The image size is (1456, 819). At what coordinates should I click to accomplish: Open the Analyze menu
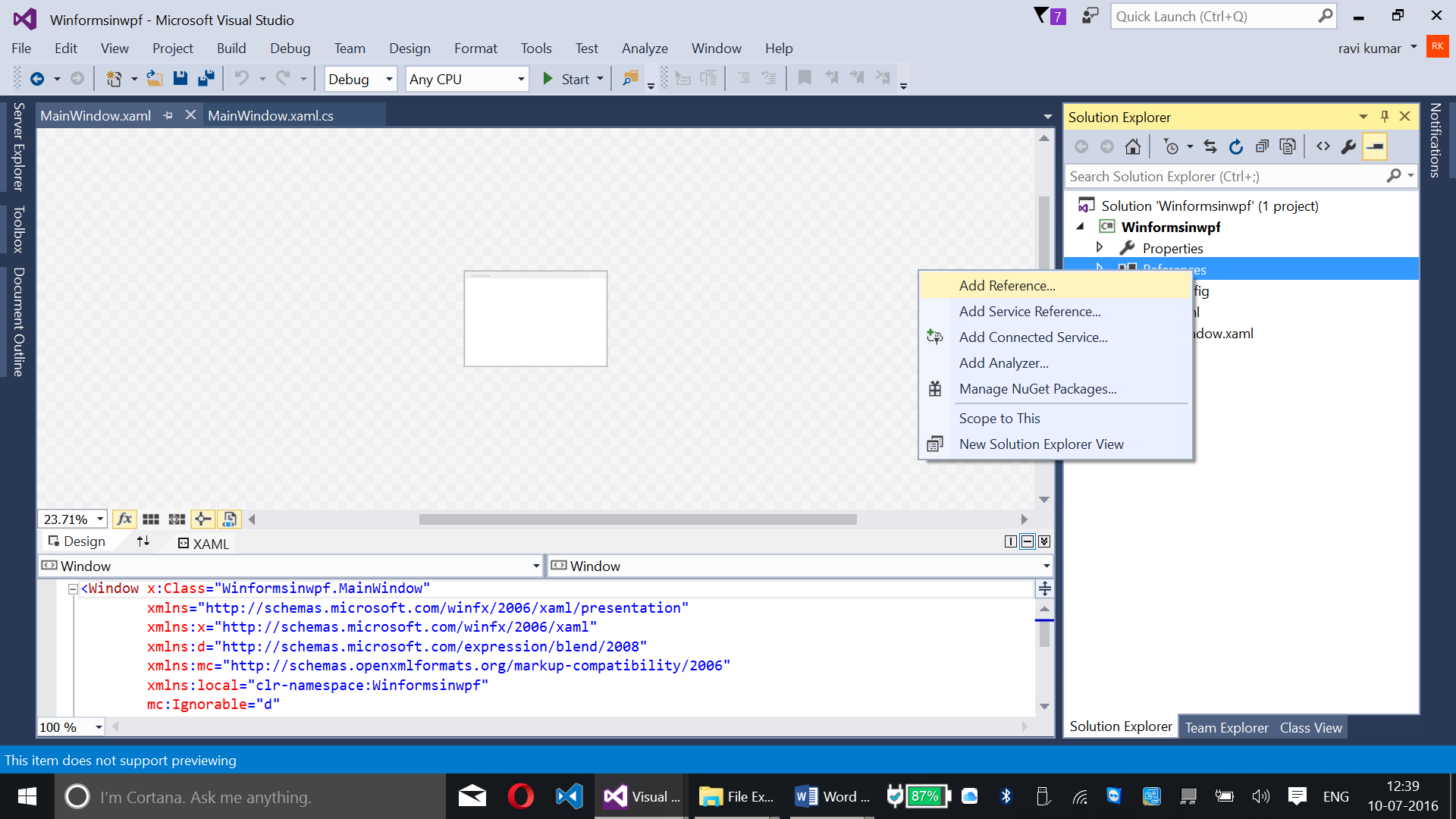645,48
